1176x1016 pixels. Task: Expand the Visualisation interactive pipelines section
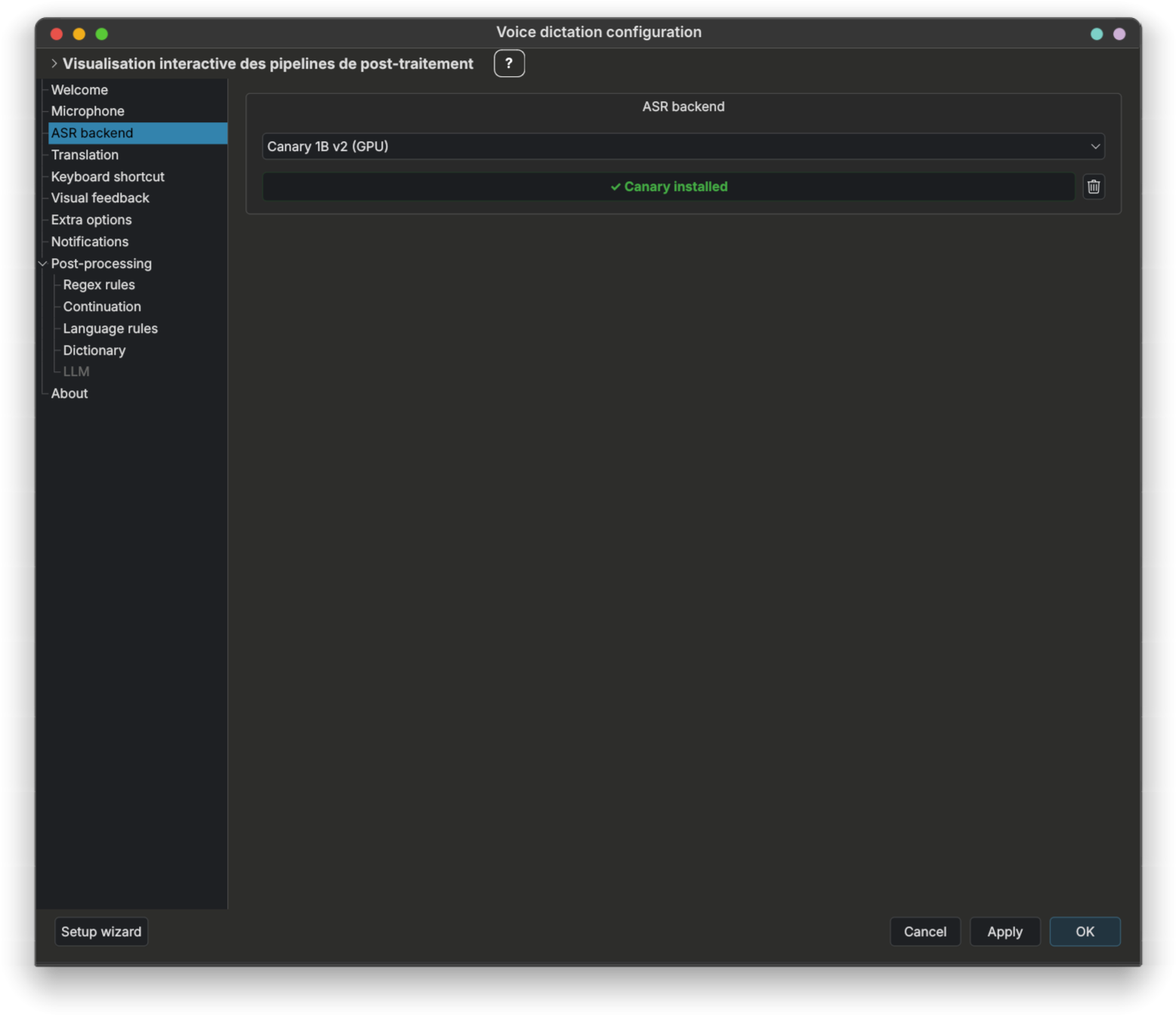[54, 63]
